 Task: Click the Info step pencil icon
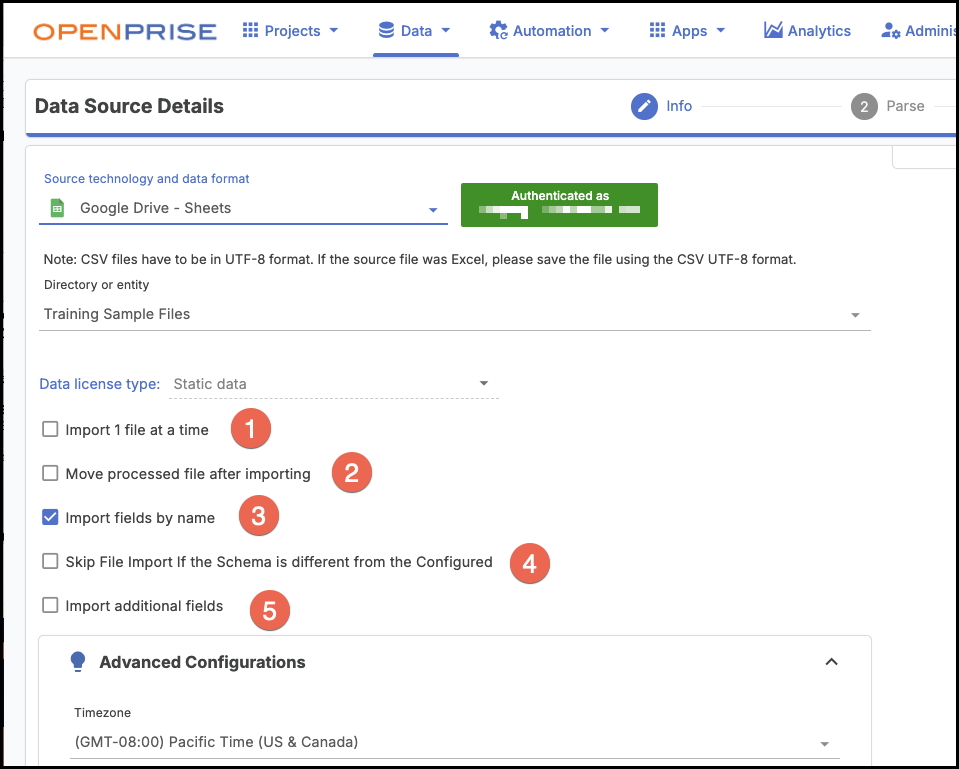[644, 106]
